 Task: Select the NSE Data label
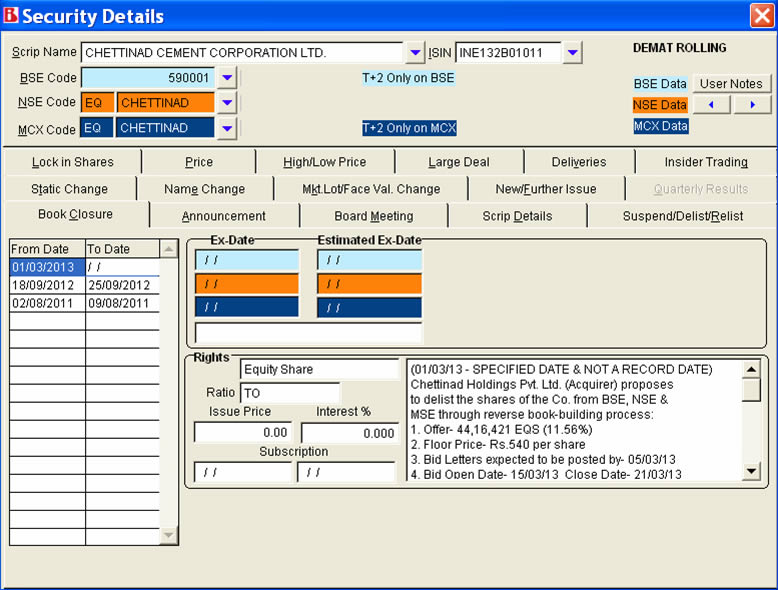pyautogui.click(x=660, y=105)
